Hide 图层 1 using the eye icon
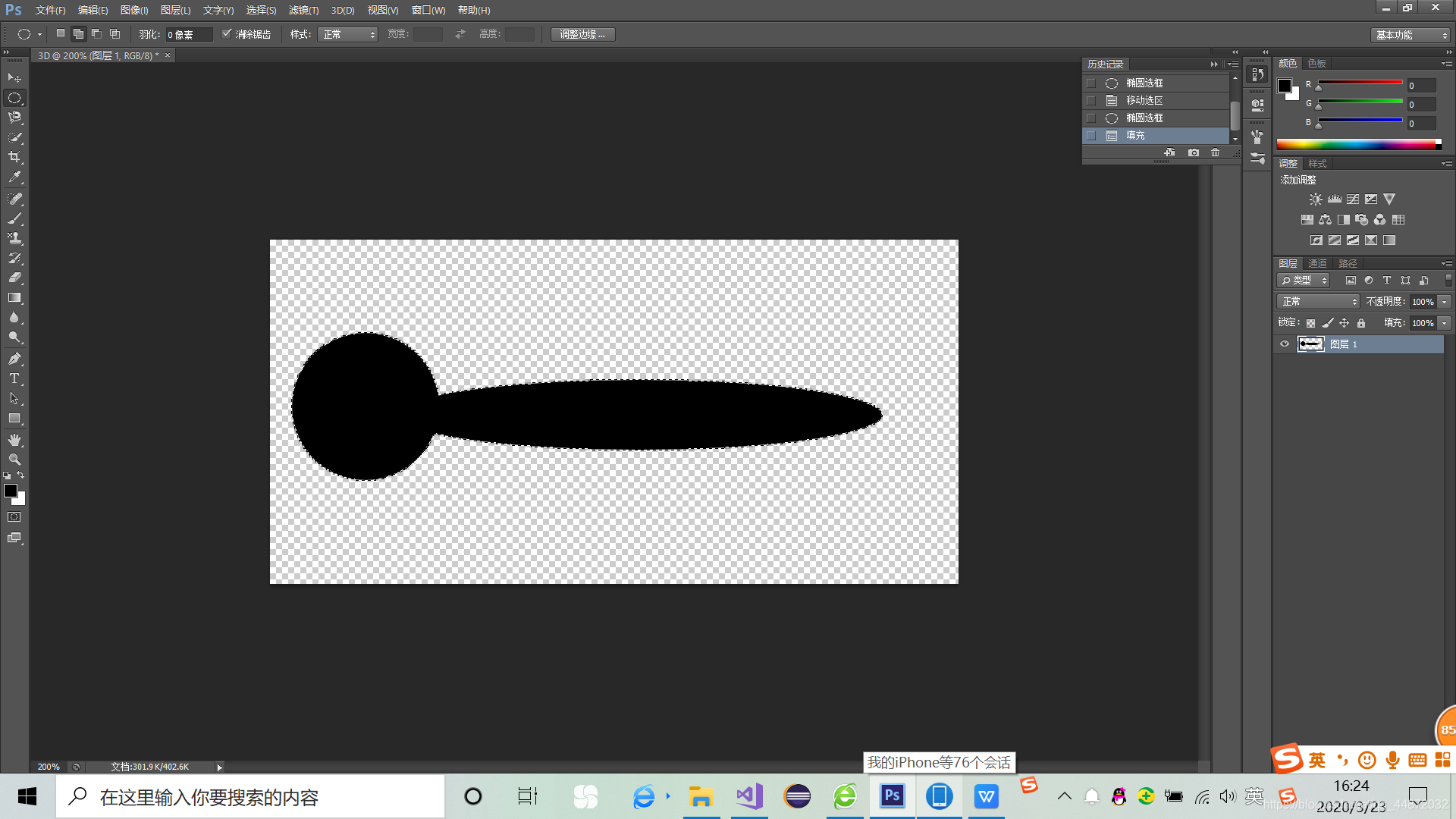The width and height of the screenshot is (1456, 819). (x=1285, y=344)
